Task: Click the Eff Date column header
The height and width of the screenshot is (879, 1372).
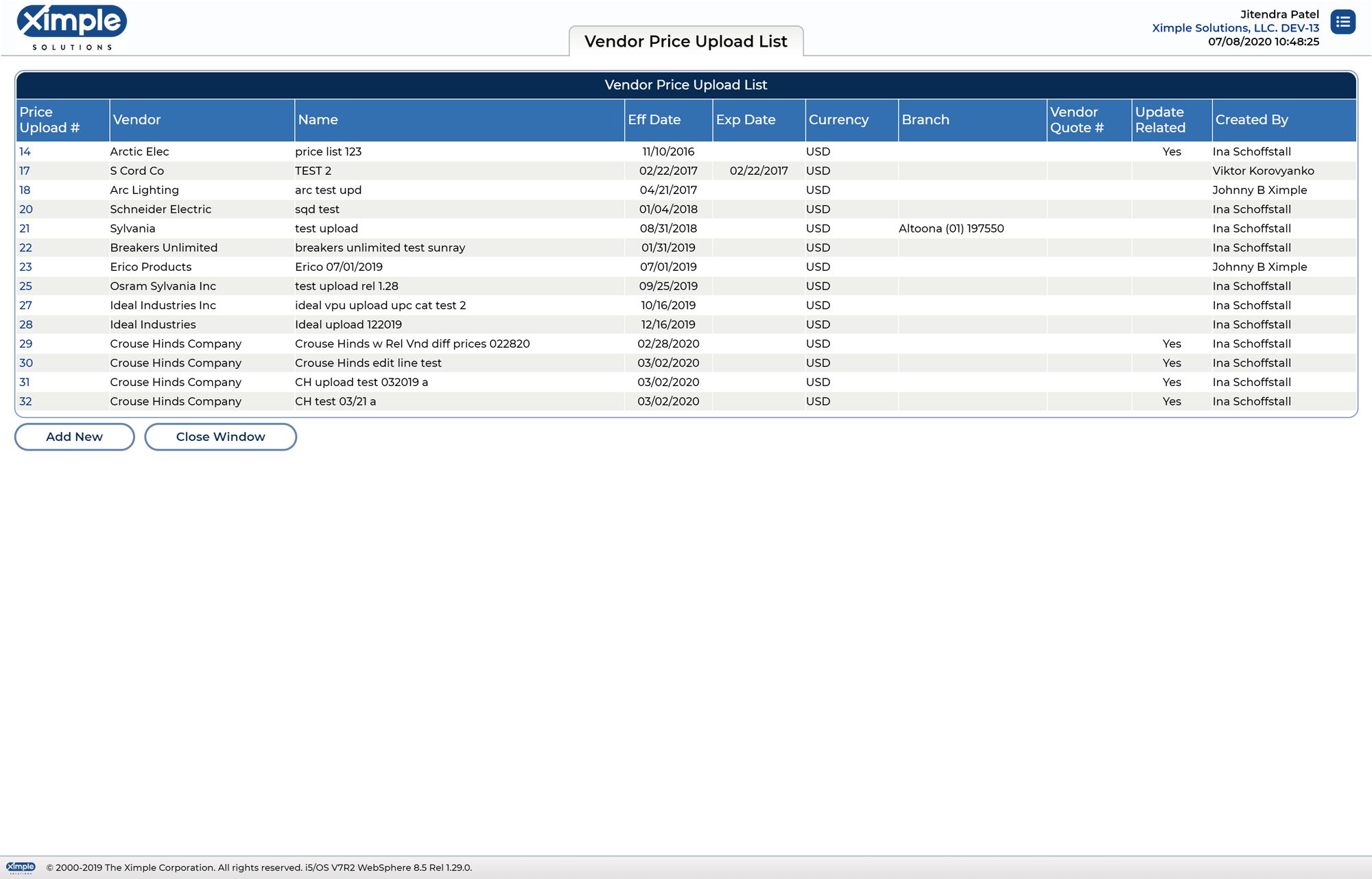Action: tap(669, 120)
